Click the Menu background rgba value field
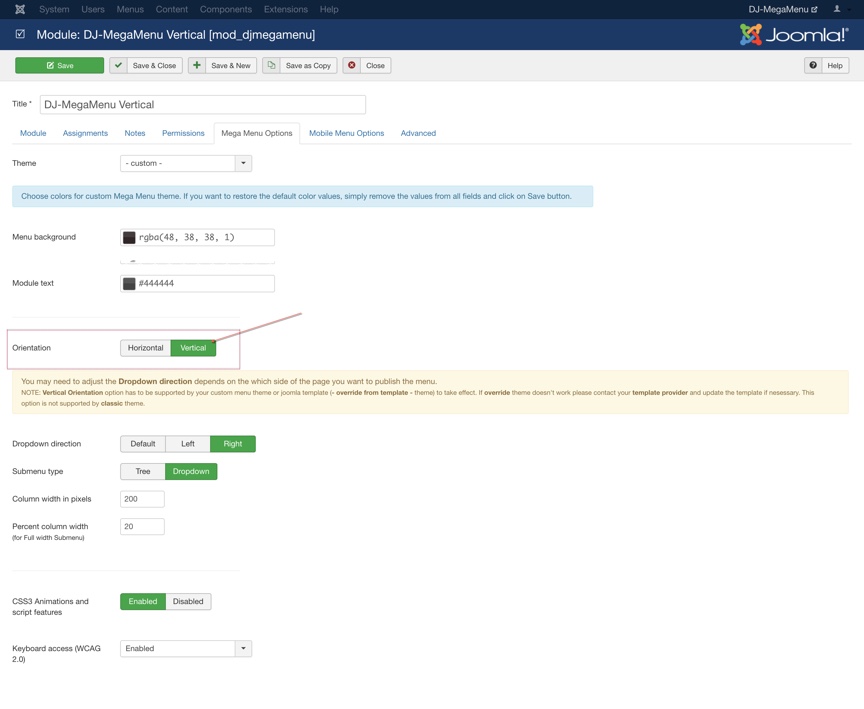 197,237
